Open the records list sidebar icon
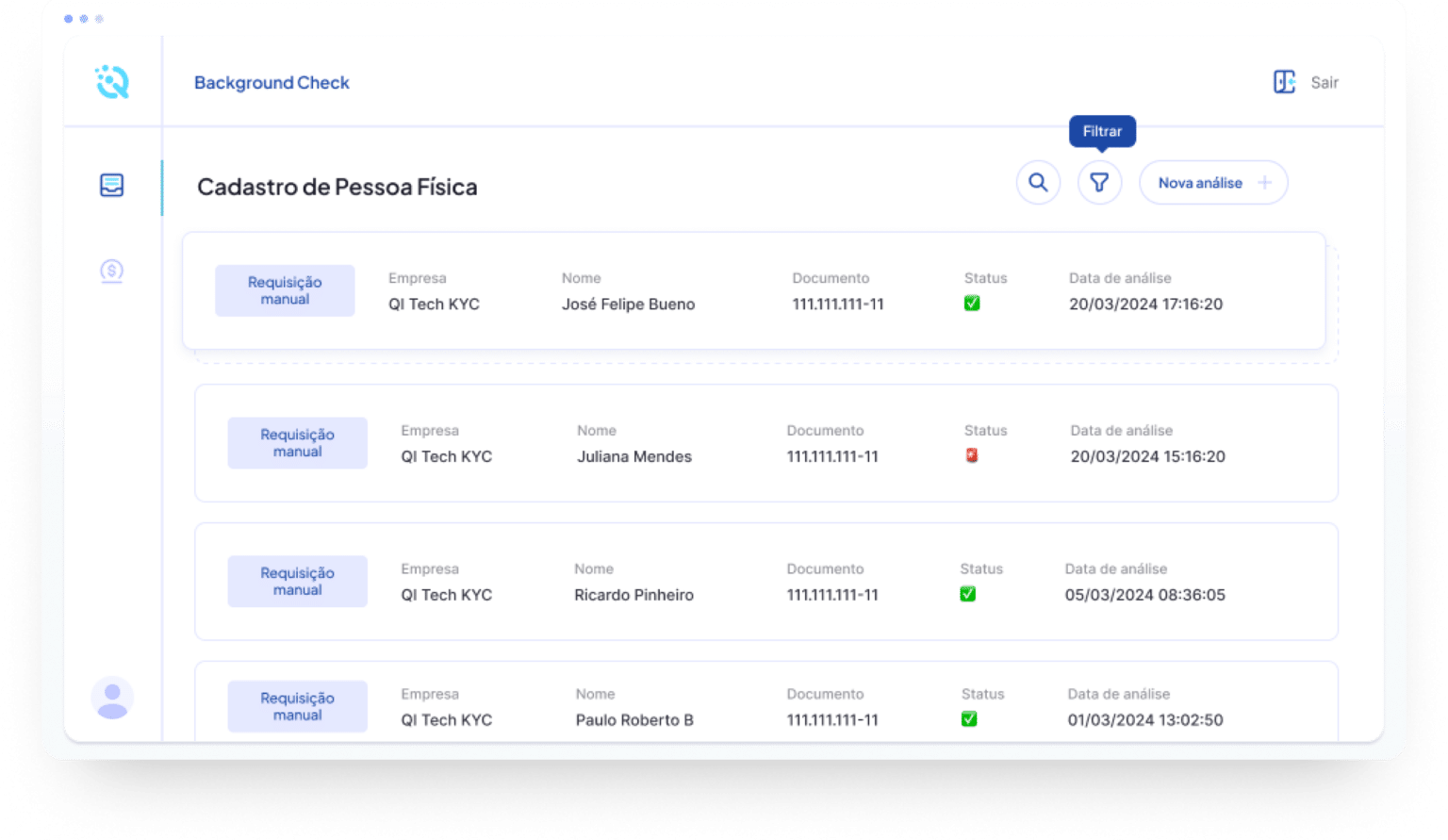 (112, 185)
